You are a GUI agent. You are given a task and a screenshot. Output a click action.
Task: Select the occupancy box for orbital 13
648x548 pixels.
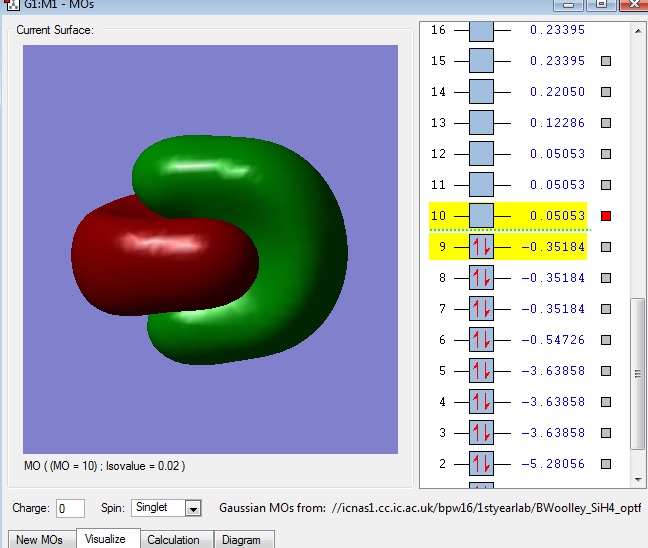pos(481,123)
